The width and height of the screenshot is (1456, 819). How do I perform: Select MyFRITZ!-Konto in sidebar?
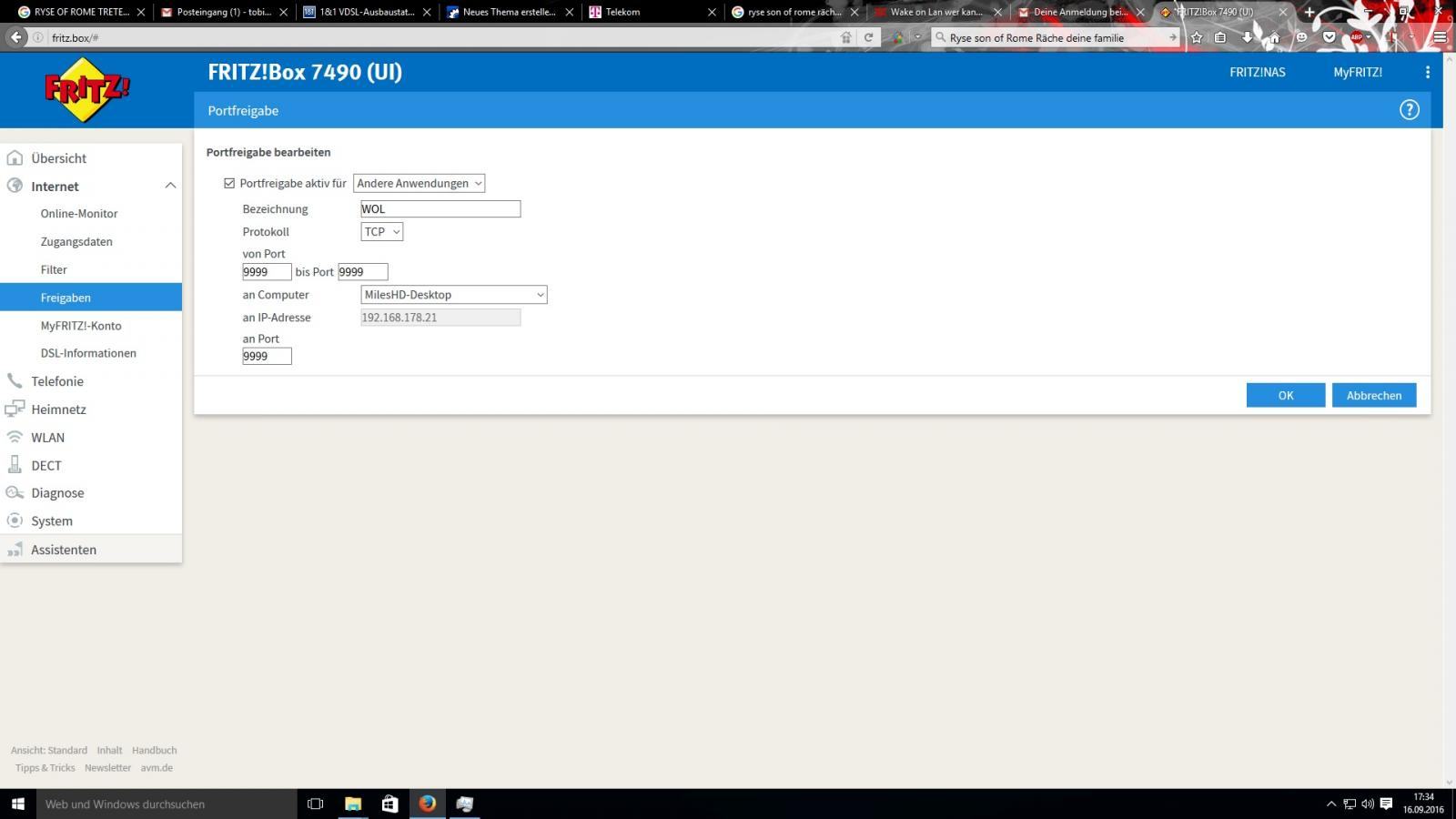tap(81, 325)
